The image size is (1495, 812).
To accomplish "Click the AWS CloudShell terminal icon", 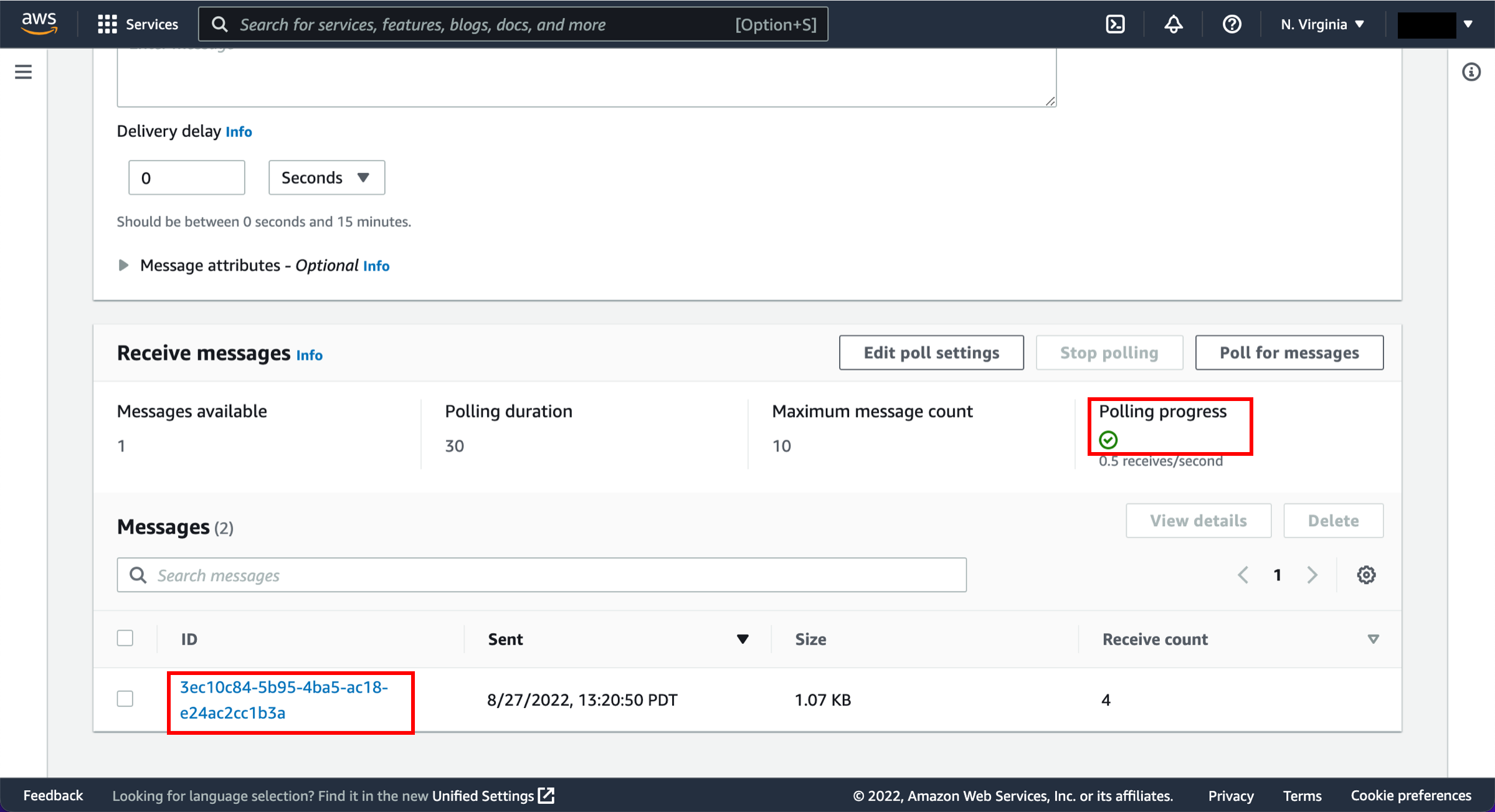I will point(1115,24).
